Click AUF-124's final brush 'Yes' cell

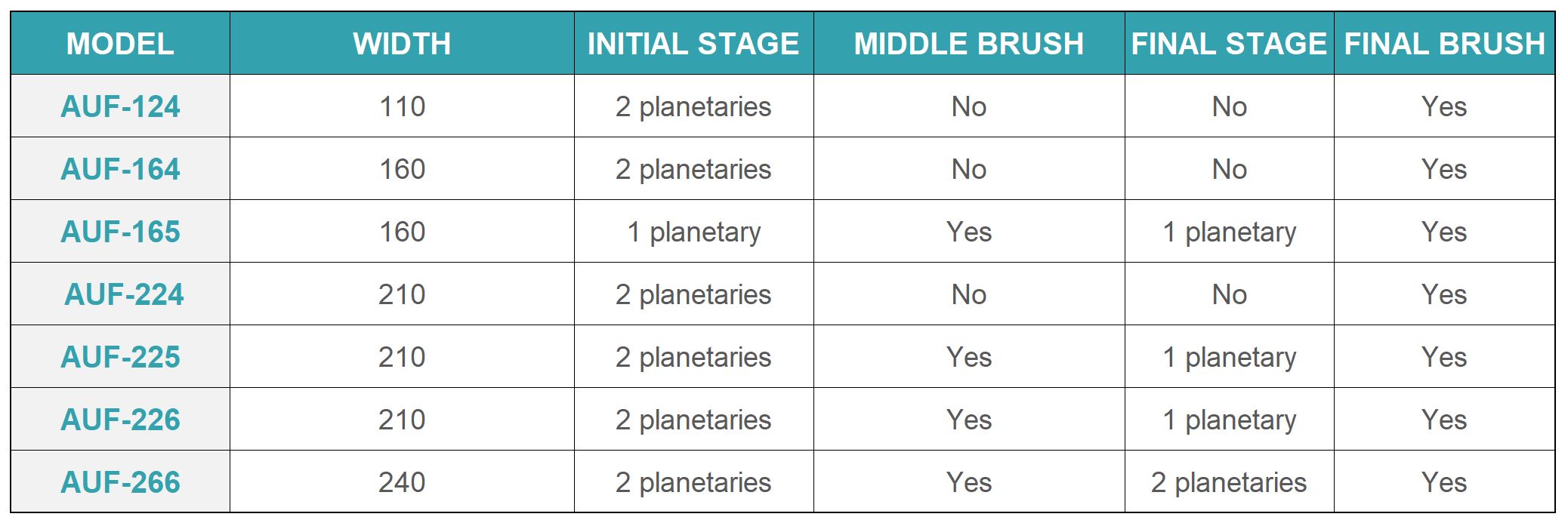pos(1444,106)
